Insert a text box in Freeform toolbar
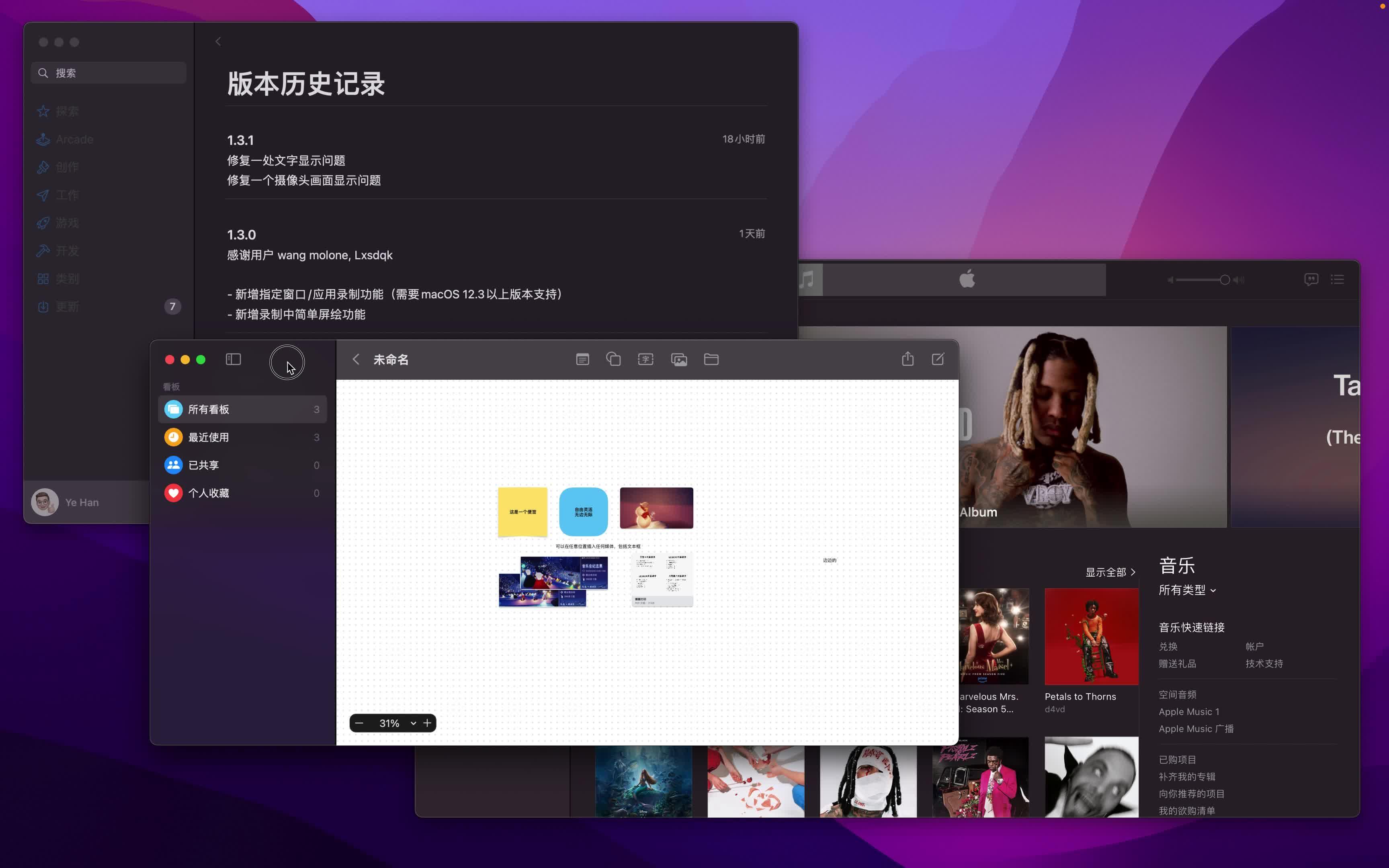Viewport: 1389px width, 868px height. click(x=646, y=359)
